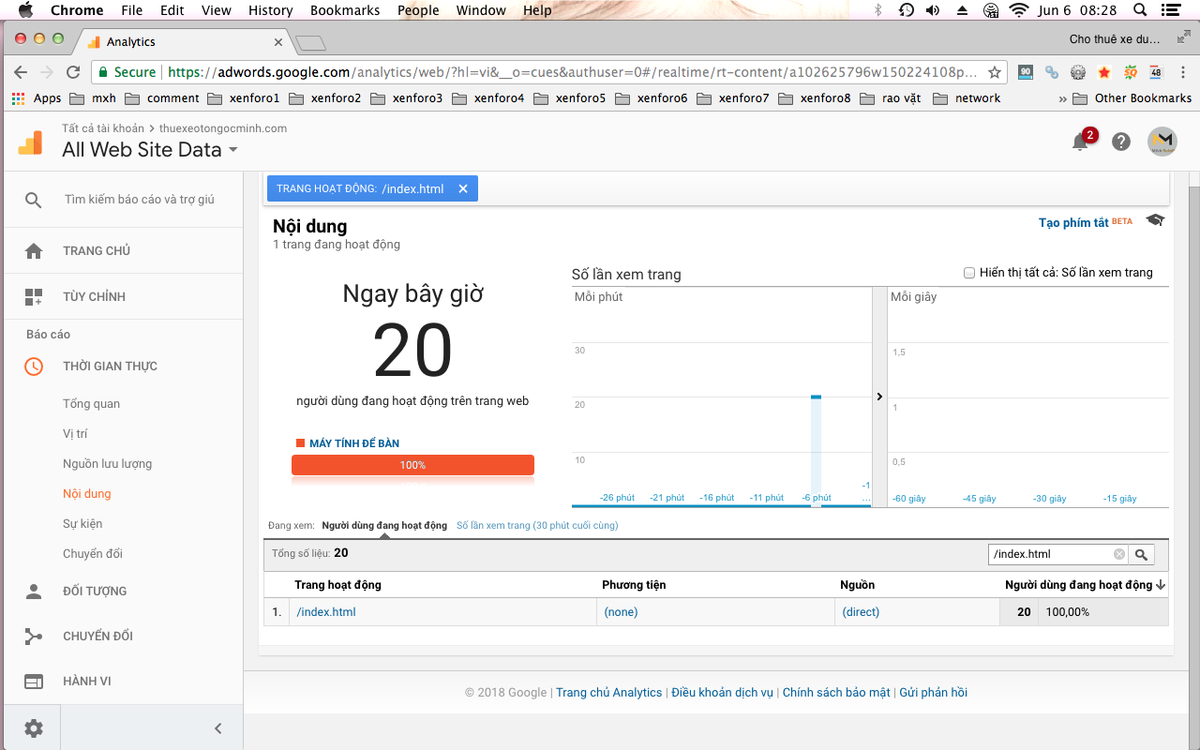Click the sidebar search reports field
The width and height of the screenshot is (1200, 750).
click(x=140, y=200)
